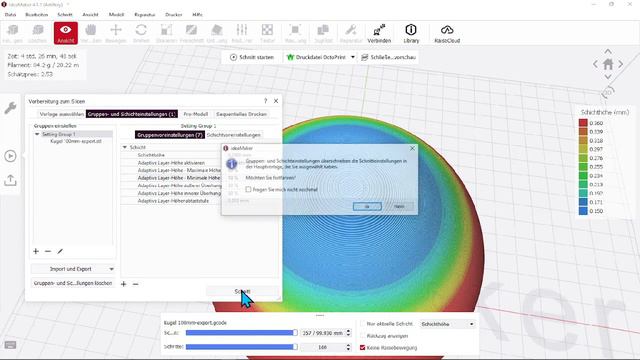The image size is (640, 360).
Task: Enable 'Rückzug anzeigen' checkbox
Action: [362, 336]
